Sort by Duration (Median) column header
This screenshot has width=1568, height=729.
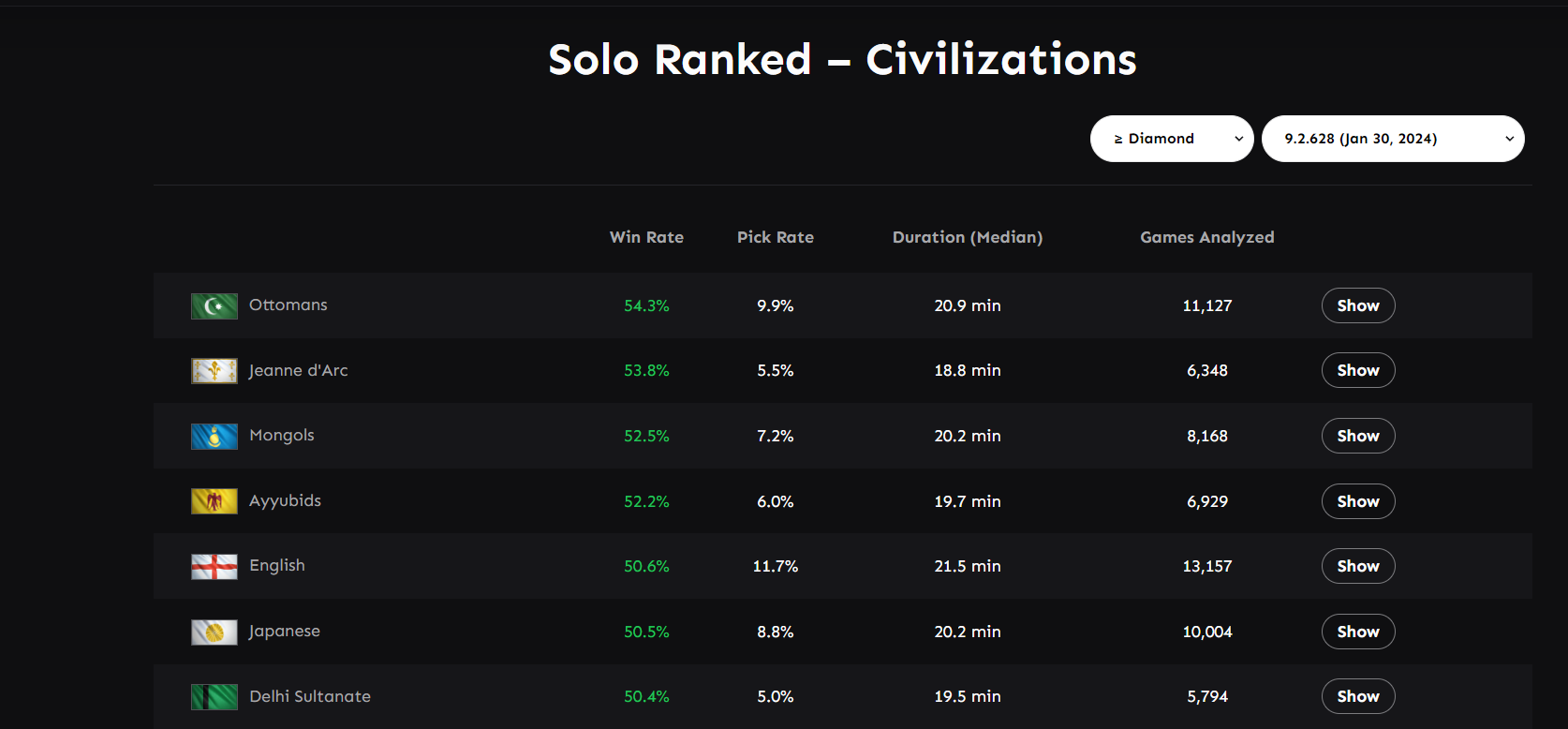coord(968,237)
